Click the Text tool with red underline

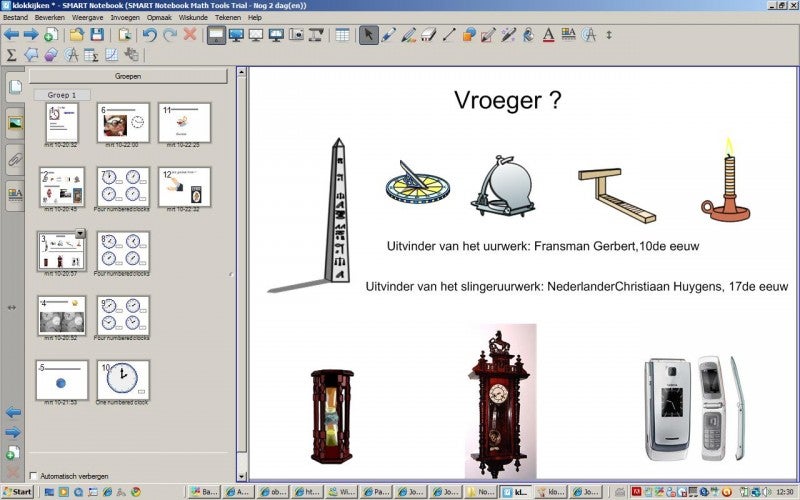point(548,35)
